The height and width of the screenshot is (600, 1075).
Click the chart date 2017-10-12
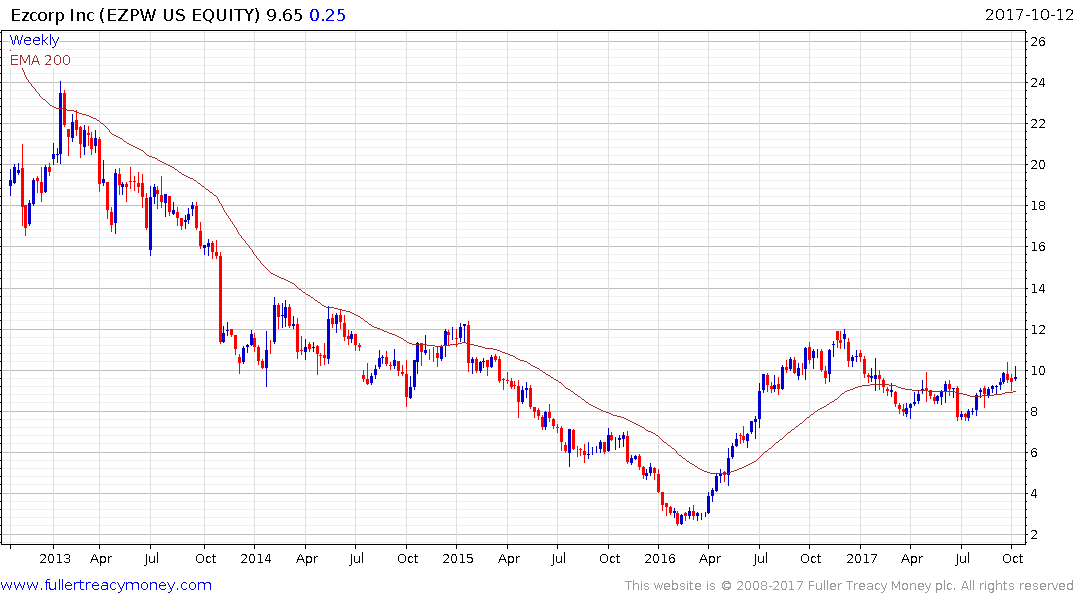(x=1029, y=15)
